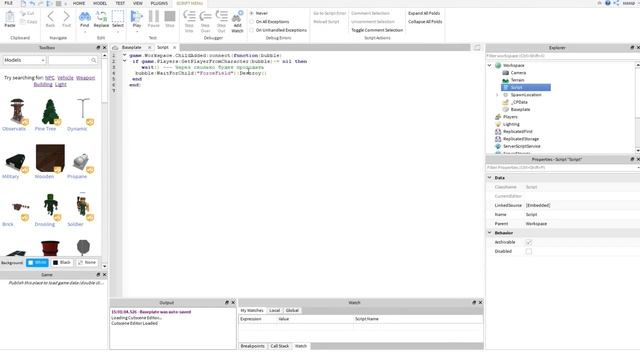This screenshot has height=360, width=640.
Task: Click the Vehicle search suggestion link
Action: pos(65,78)
